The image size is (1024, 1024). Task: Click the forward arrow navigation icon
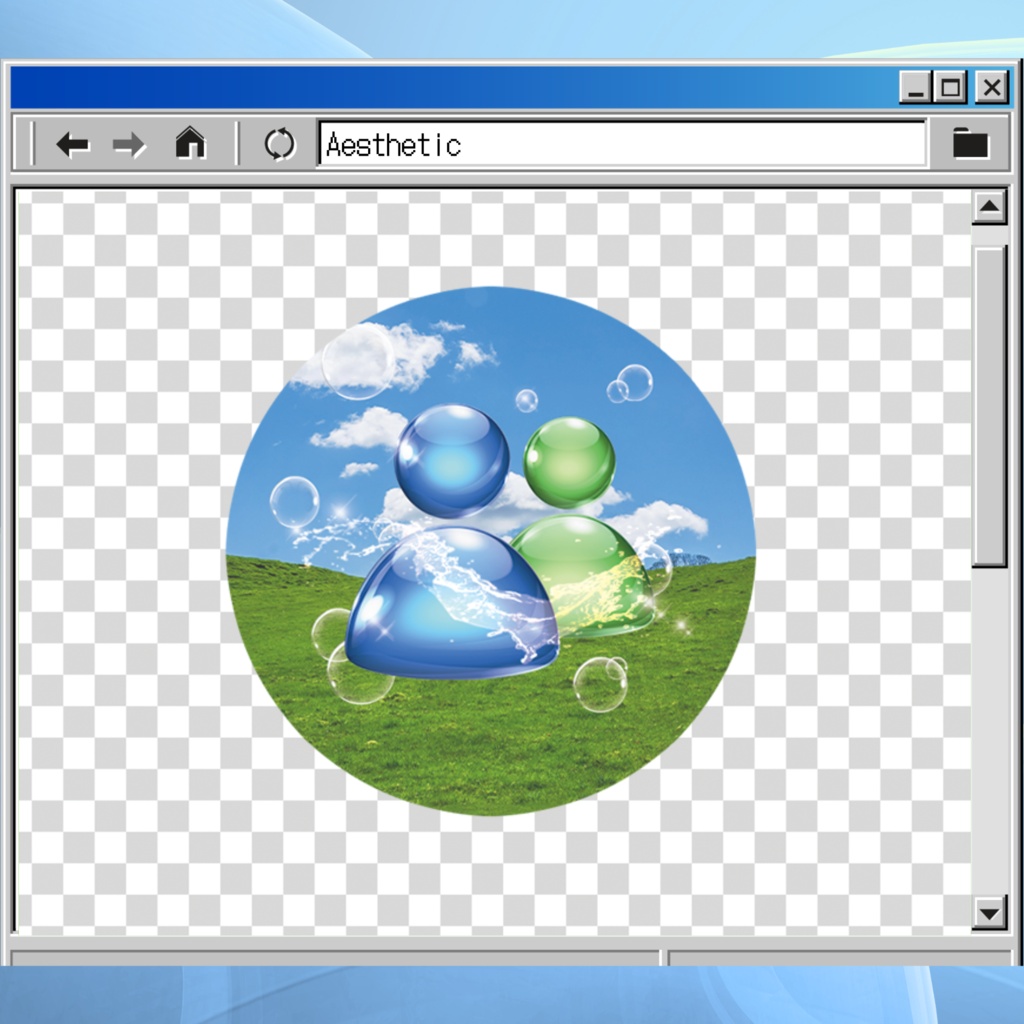point(129,144)
